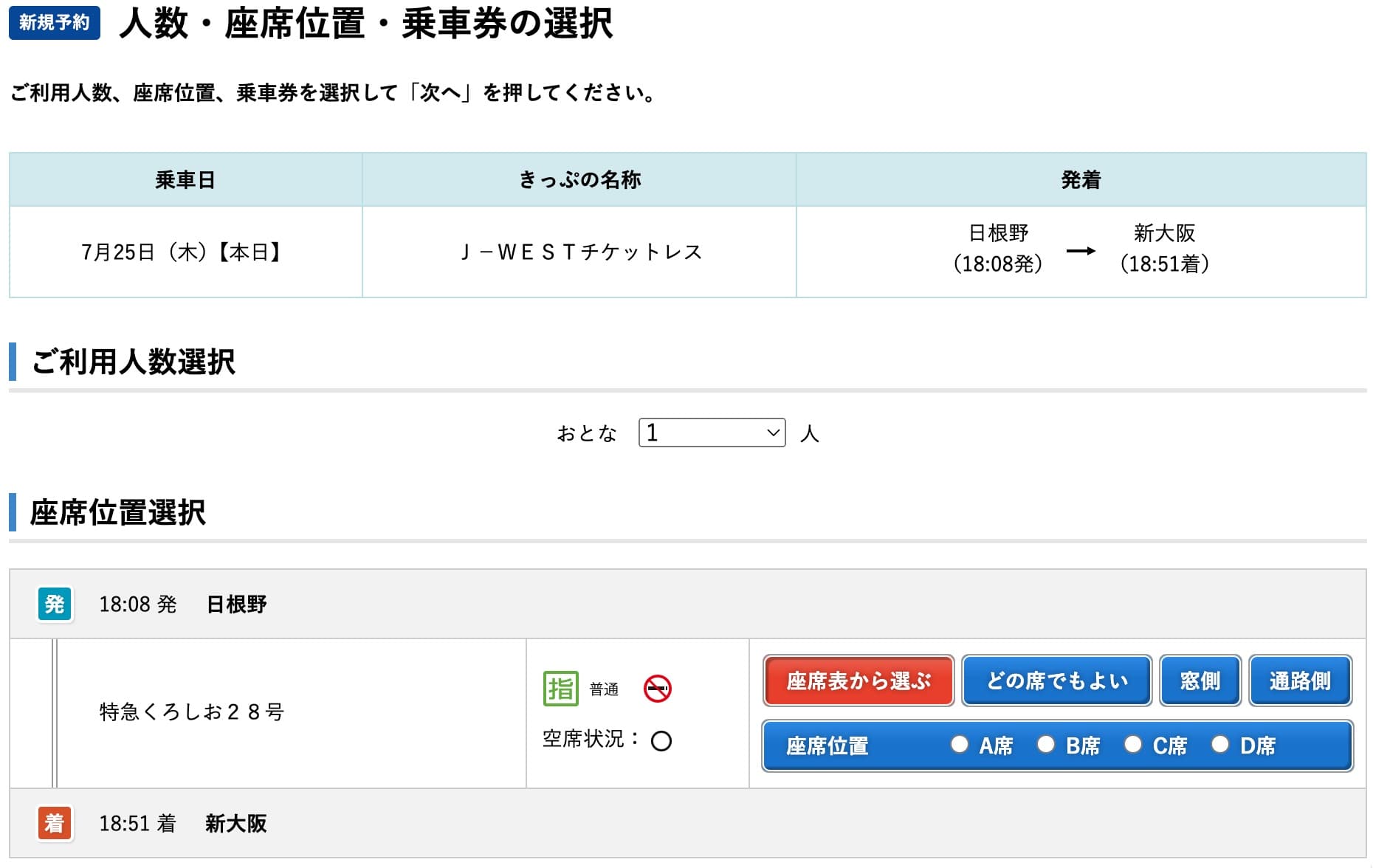Image resolution: width=1373 pixels, height=868 pixels.
Task: Click the 座席位置 label in blue bar
Action: pyautogui.click(x=827, y=746)
